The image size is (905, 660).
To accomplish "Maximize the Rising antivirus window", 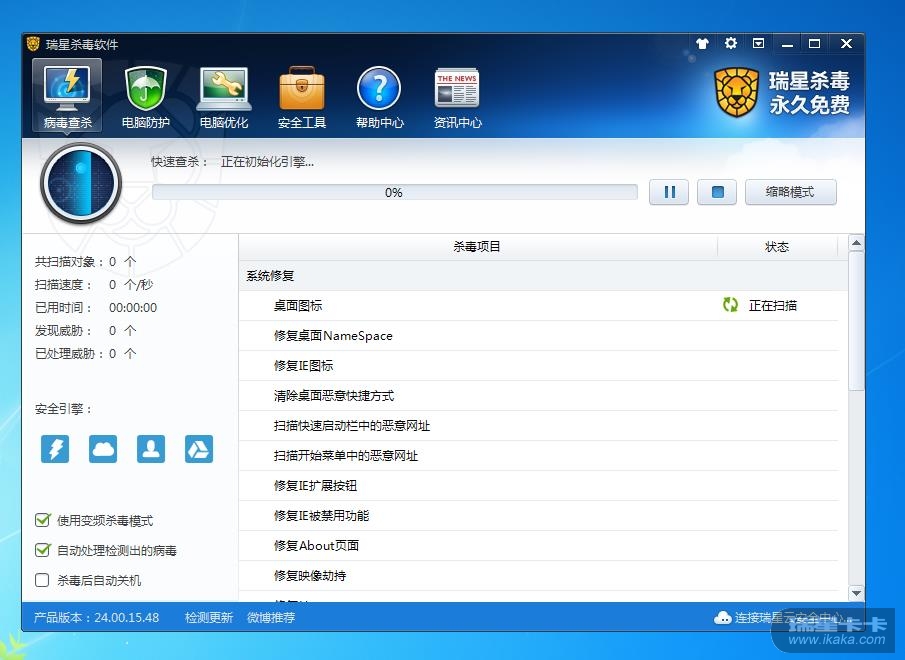I will point(814,44).
